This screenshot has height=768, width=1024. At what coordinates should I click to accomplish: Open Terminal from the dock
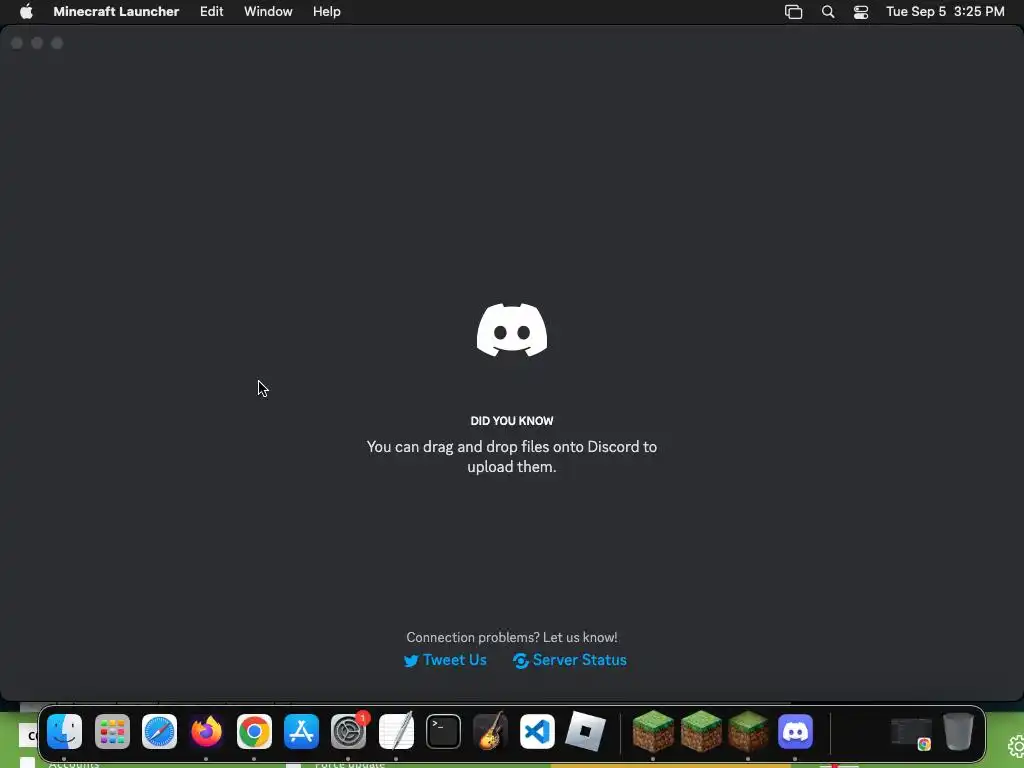[x=443, y=731]
